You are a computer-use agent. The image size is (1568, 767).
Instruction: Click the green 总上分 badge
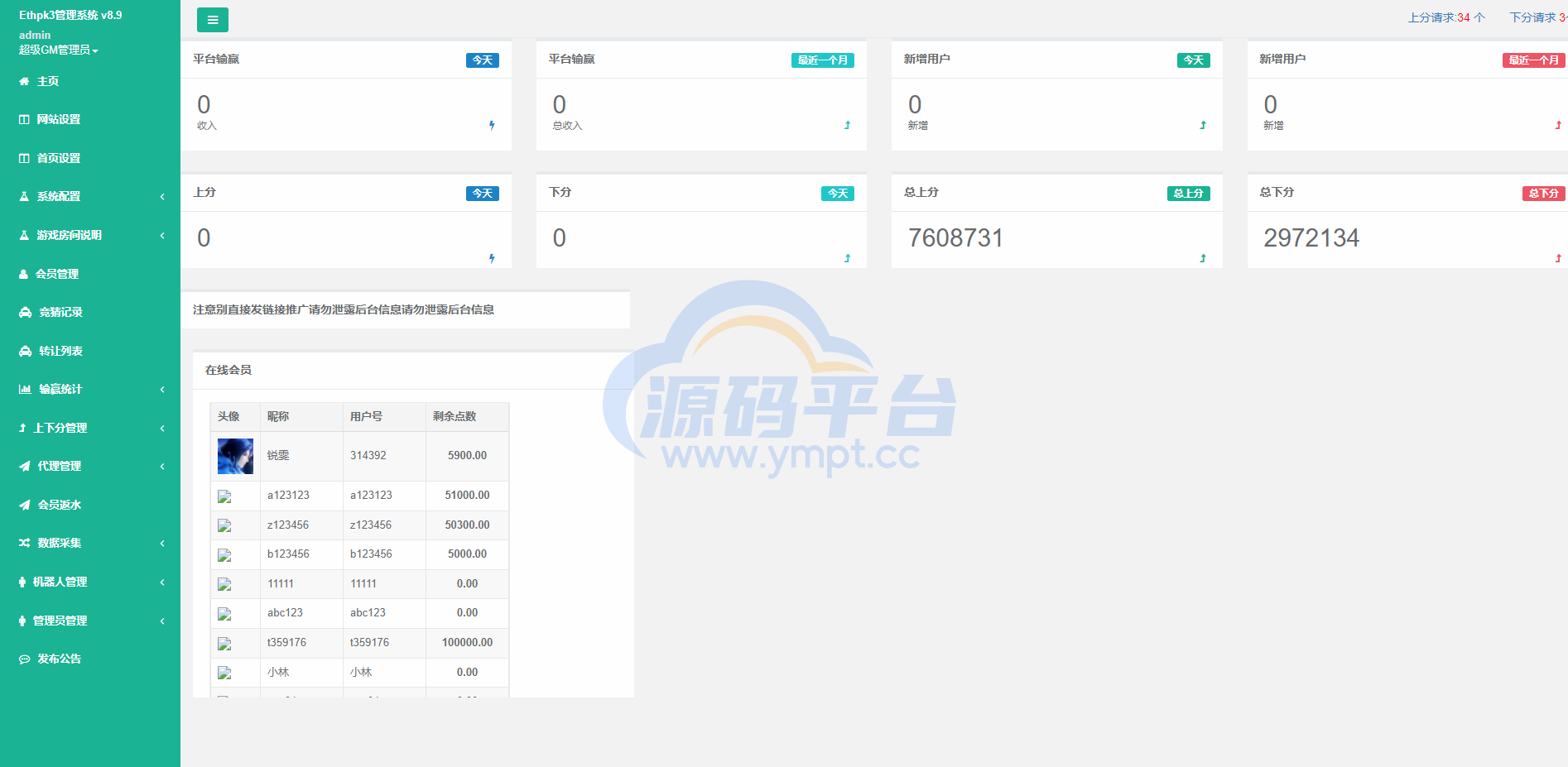click(1189, 194)
